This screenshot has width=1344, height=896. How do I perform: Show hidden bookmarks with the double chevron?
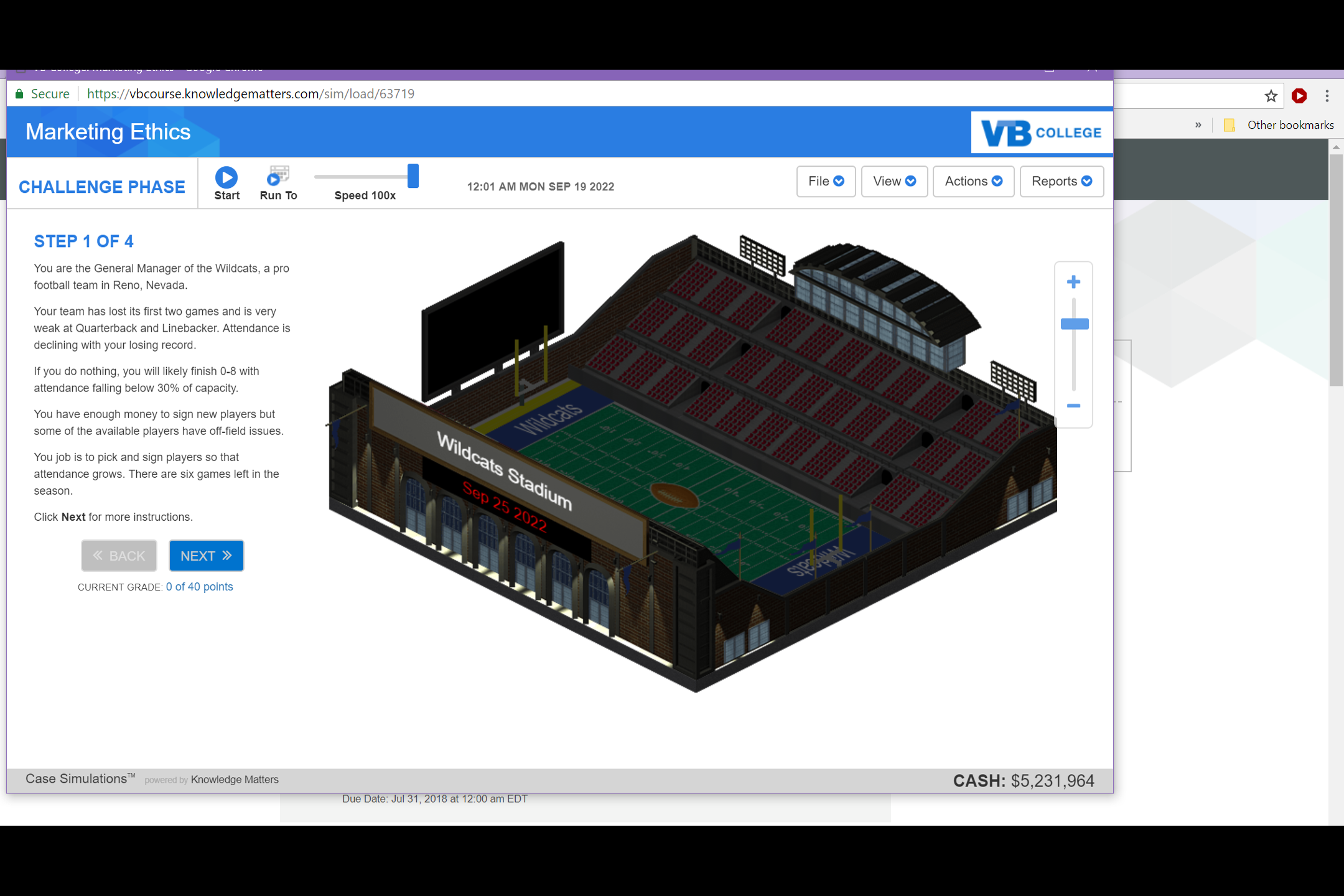tap(1198, 125)
